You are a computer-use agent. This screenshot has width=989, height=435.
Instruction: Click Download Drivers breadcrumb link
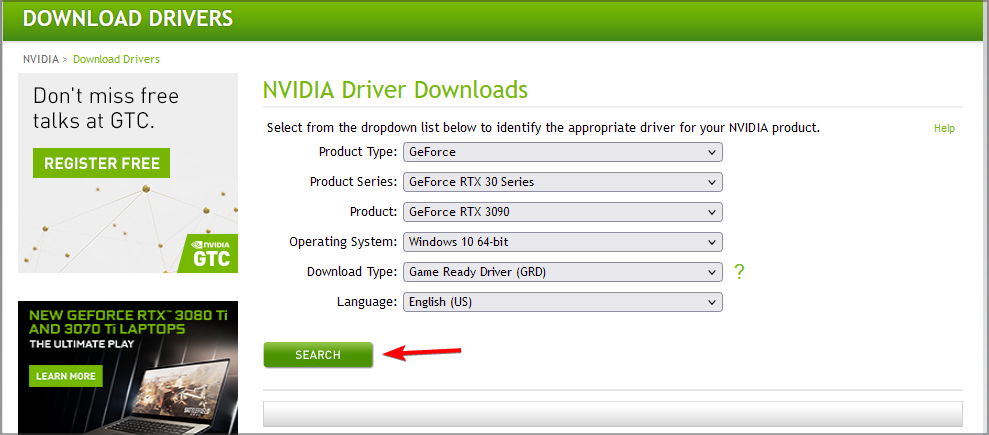click(116, 59)
